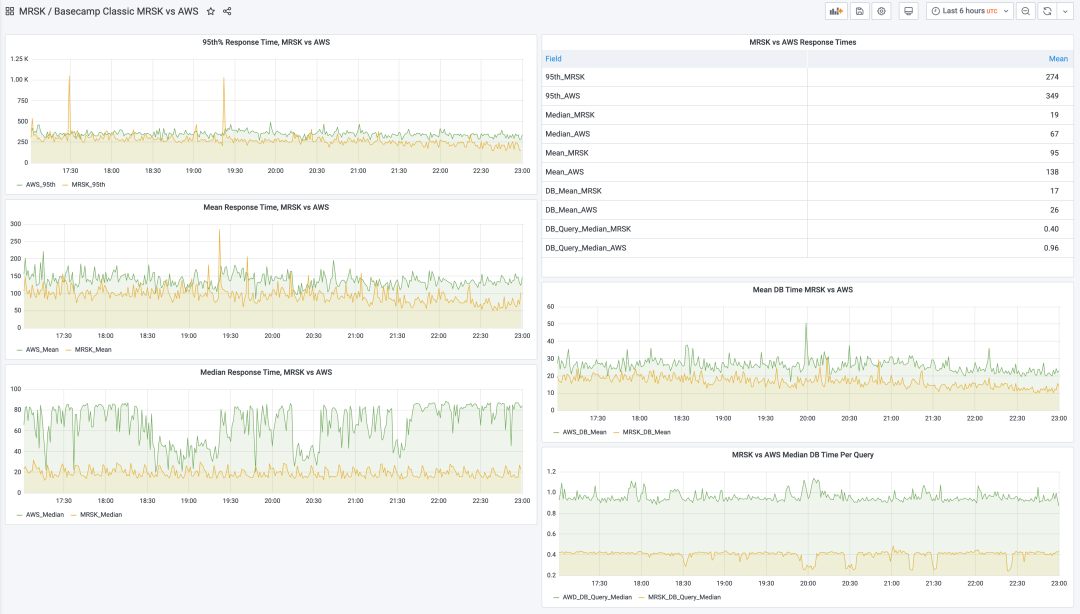The height and width of the screenshot is (614, 1080).
Task: Share the dashboard via share icon
Action: click(x=227, y=11)
